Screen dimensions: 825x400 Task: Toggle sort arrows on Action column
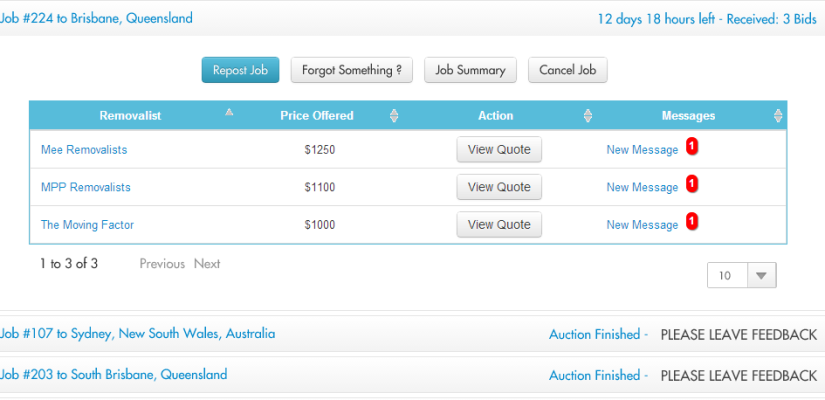pos(588,116)
